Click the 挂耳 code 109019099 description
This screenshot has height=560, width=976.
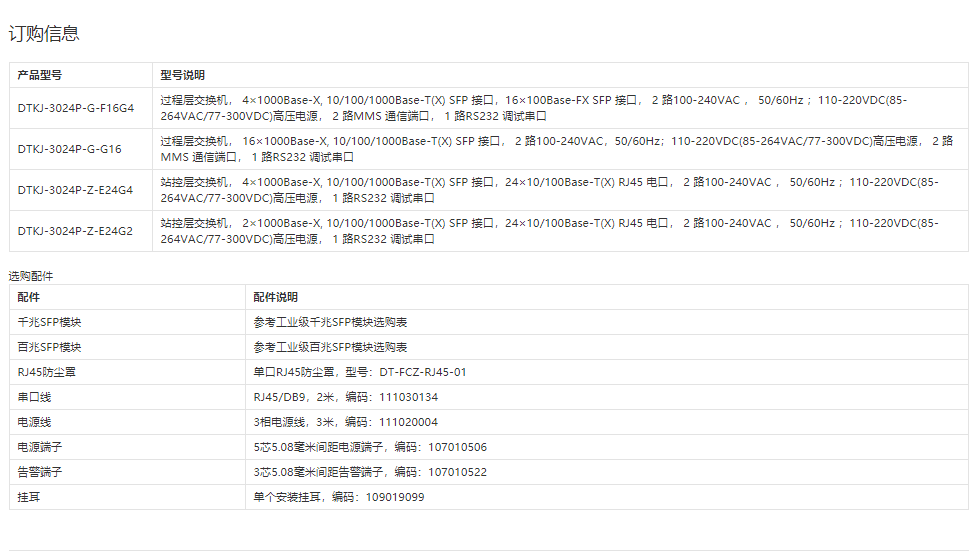coord(339,497)
